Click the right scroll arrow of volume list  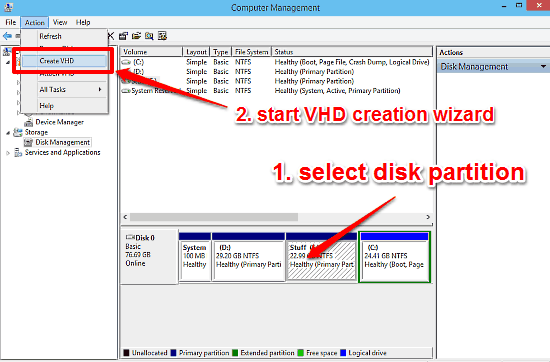click(x=428, y=217)
